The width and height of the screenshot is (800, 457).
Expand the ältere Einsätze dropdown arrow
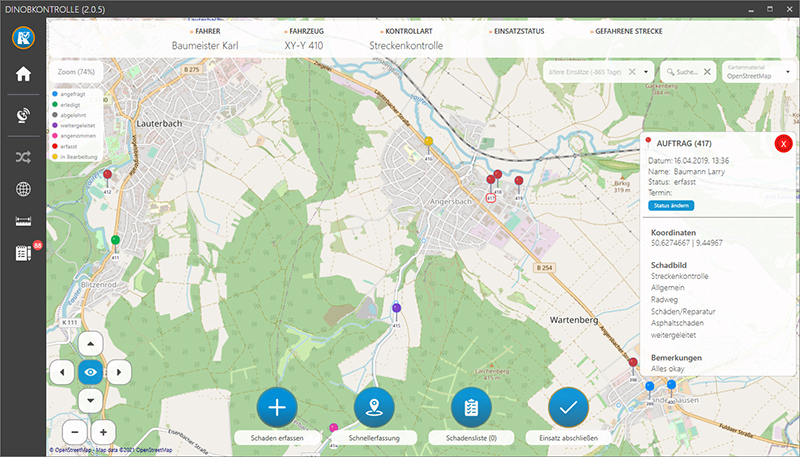click(x=647, y=72)
